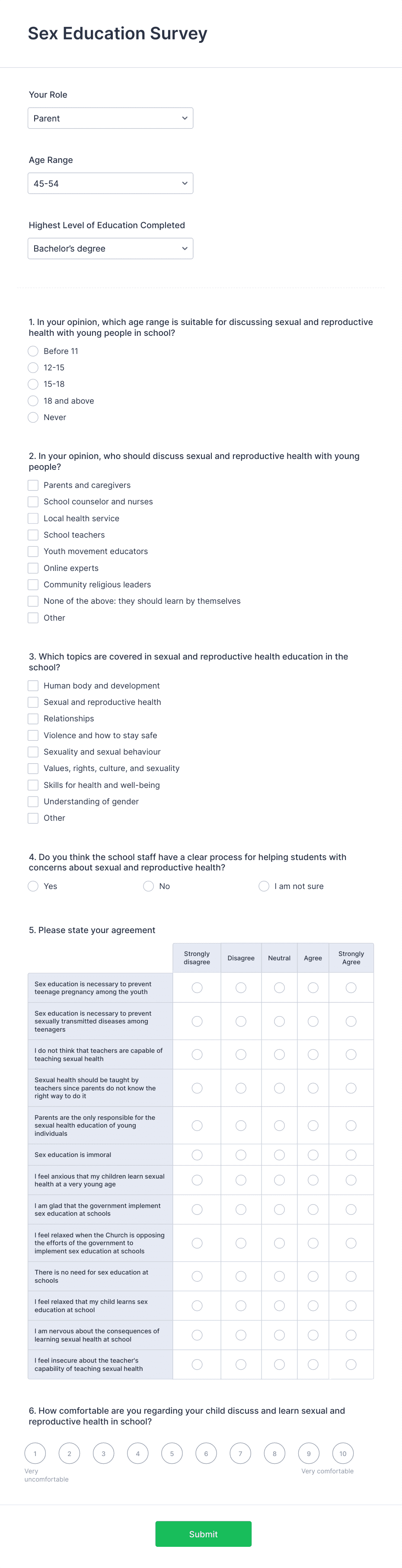402x1568 pixels.
Task: Choose the Never radio option
Action: (x=33, y=417)
